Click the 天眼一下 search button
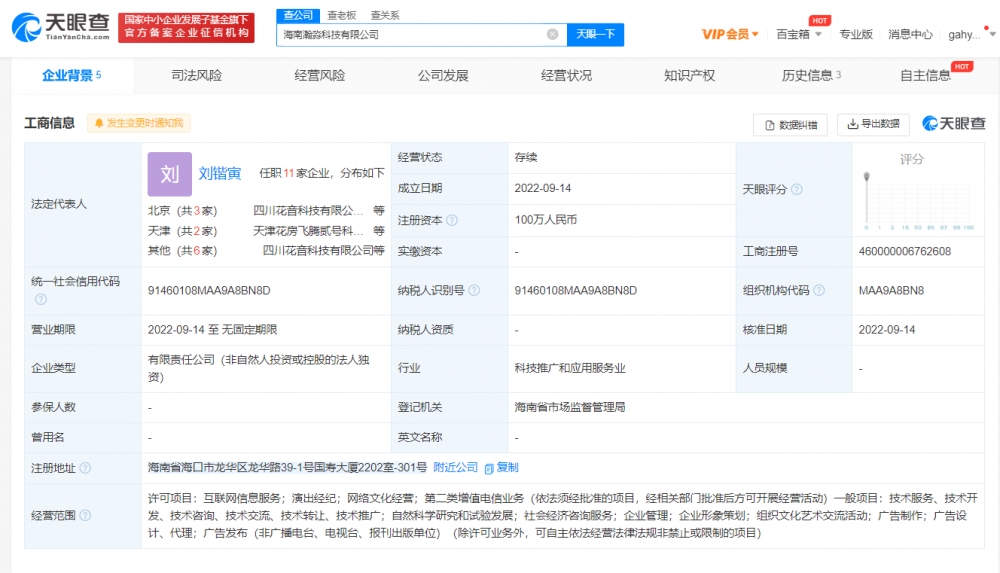This screenshot has height=573, width=1000. coord(595,34)
